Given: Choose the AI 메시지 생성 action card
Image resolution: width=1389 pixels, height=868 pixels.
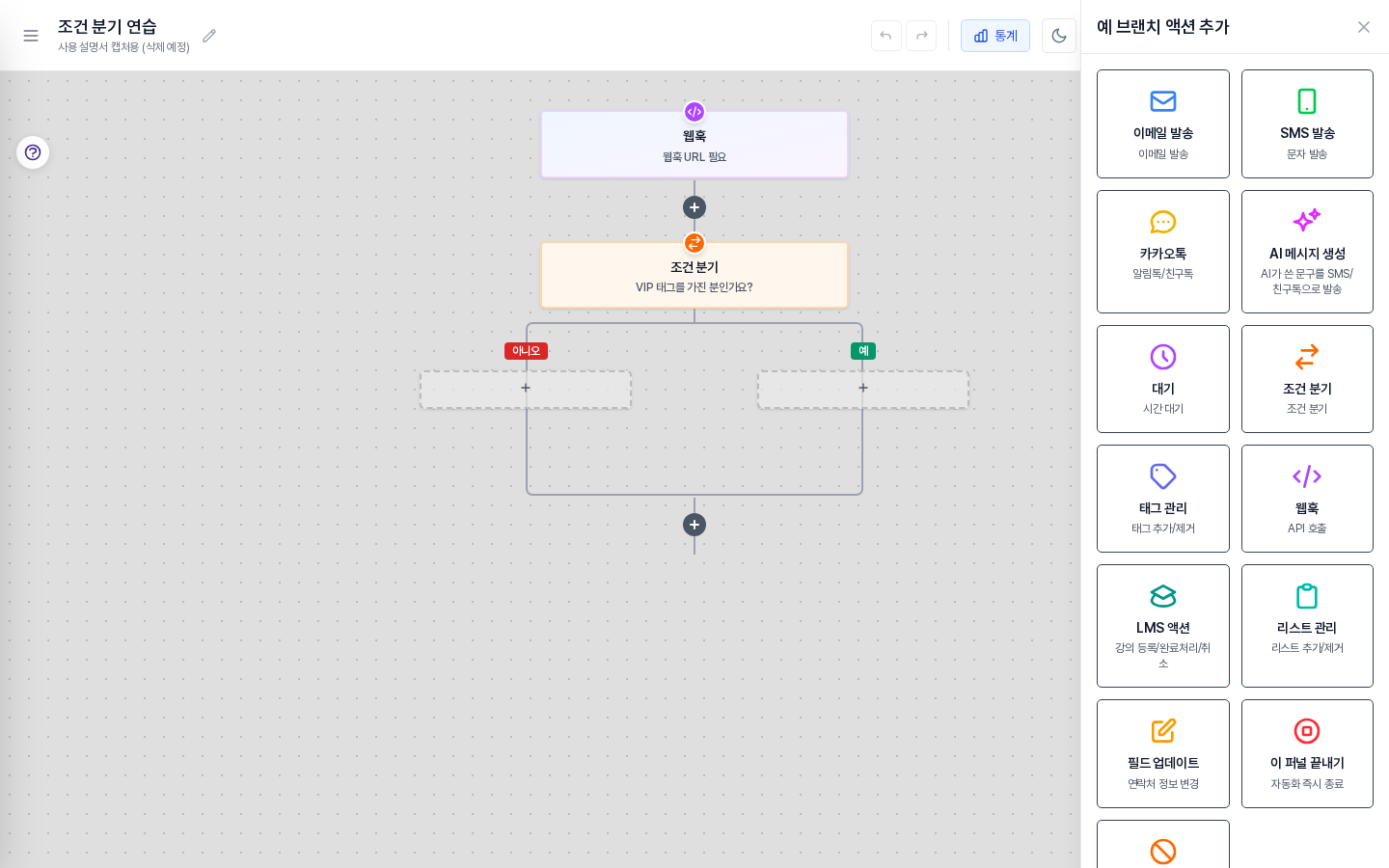Looking at the screenshot, I should pyautogui.click(x=1307, y=252).
